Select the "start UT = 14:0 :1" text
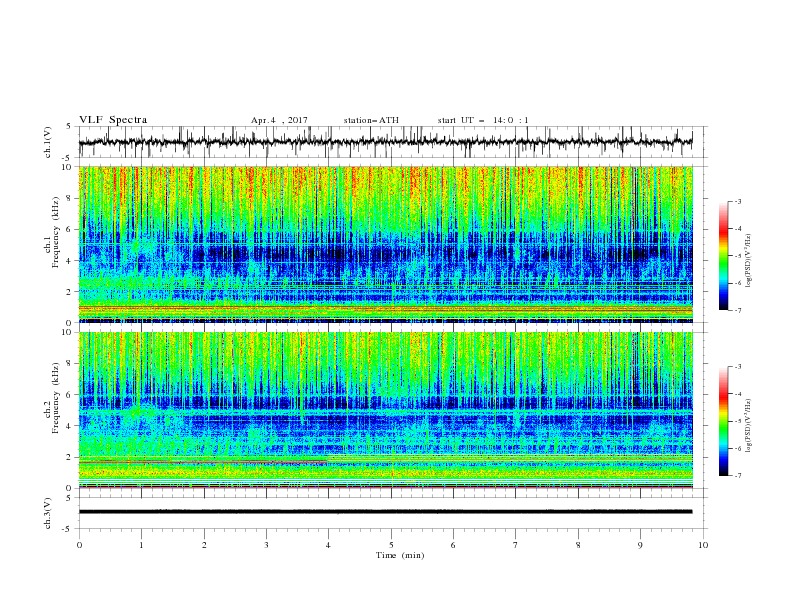This screenshot has width=792, height=612. pos(483,120)
